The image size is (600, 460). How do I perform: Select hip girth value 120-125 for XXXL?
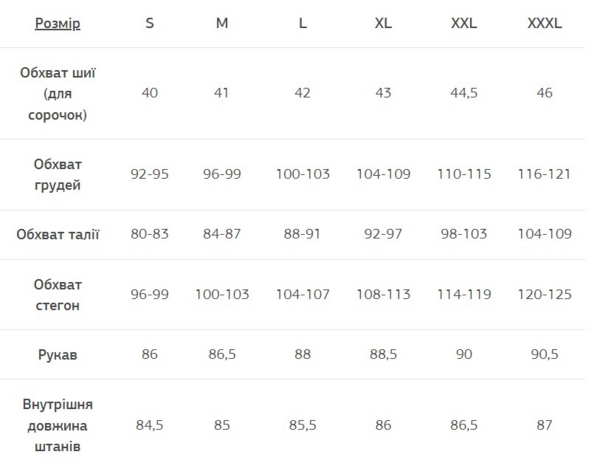coord(544,295)
